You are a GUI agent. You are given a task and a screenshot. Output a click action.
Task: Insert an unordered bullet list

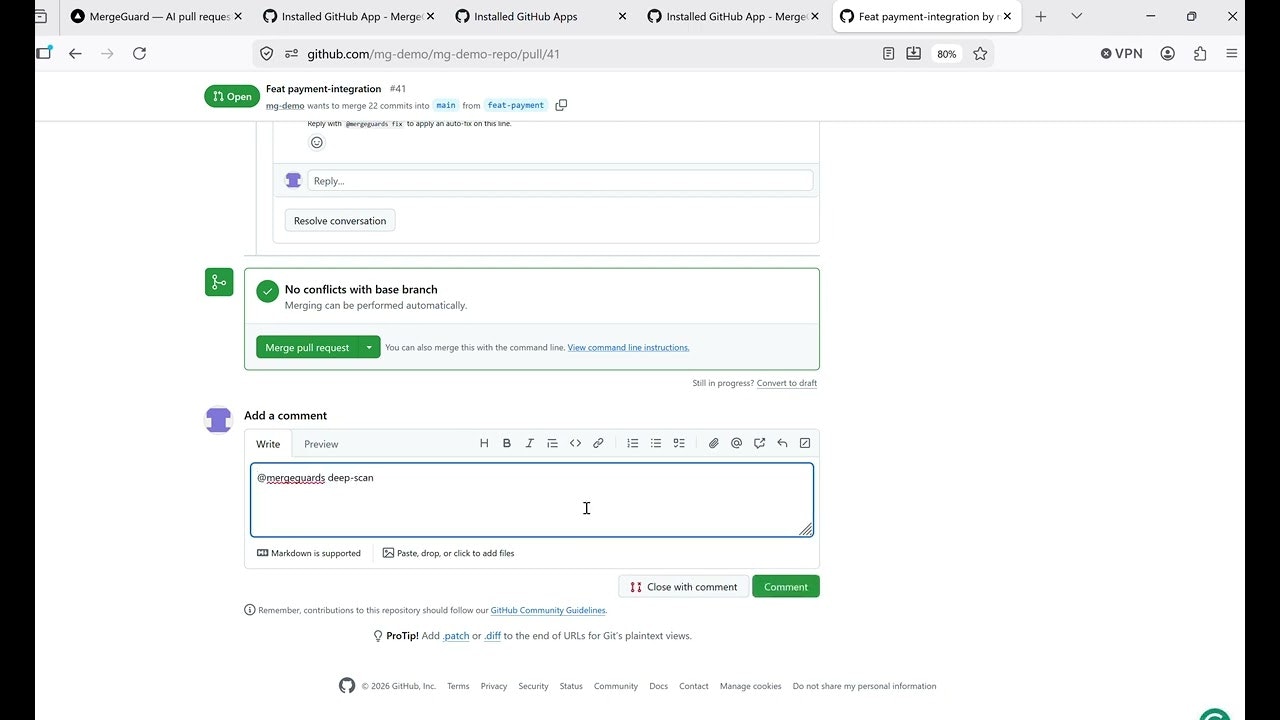pos(656,443)
